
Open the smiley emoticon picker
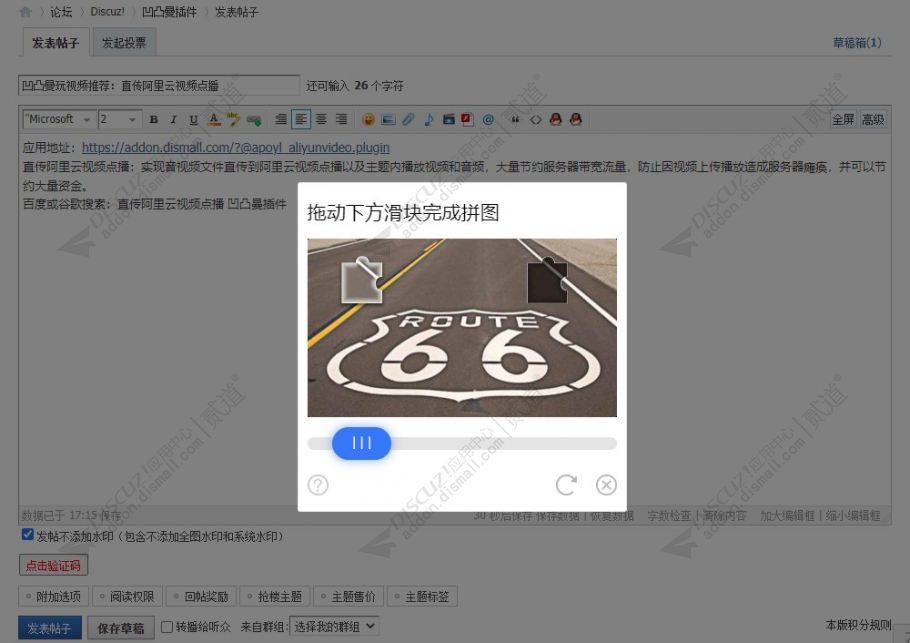tap(368, 120)
